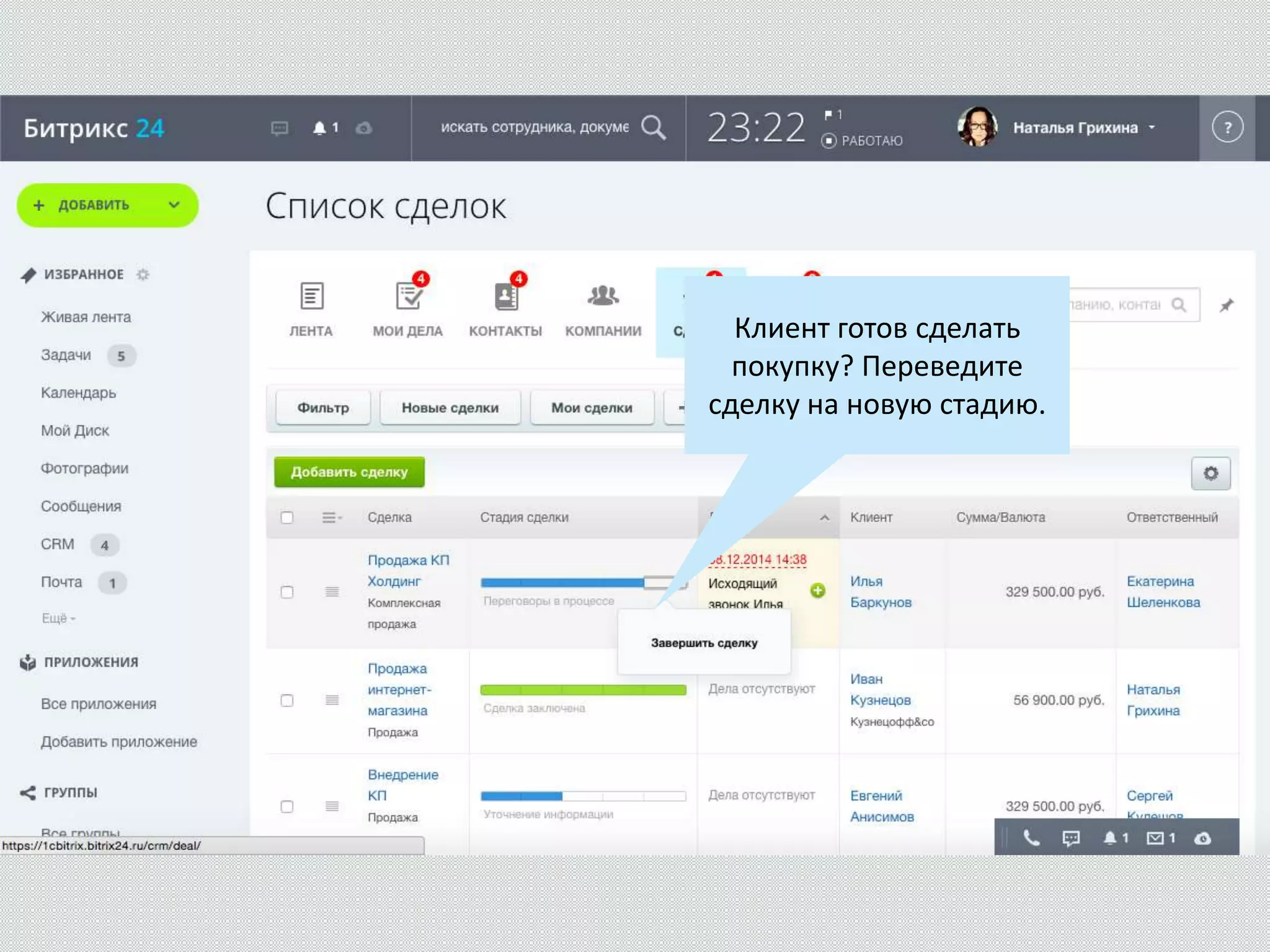Open Почта in the sidebar
The height and width of the screenshot is (952, 1270).
(61, 582)
